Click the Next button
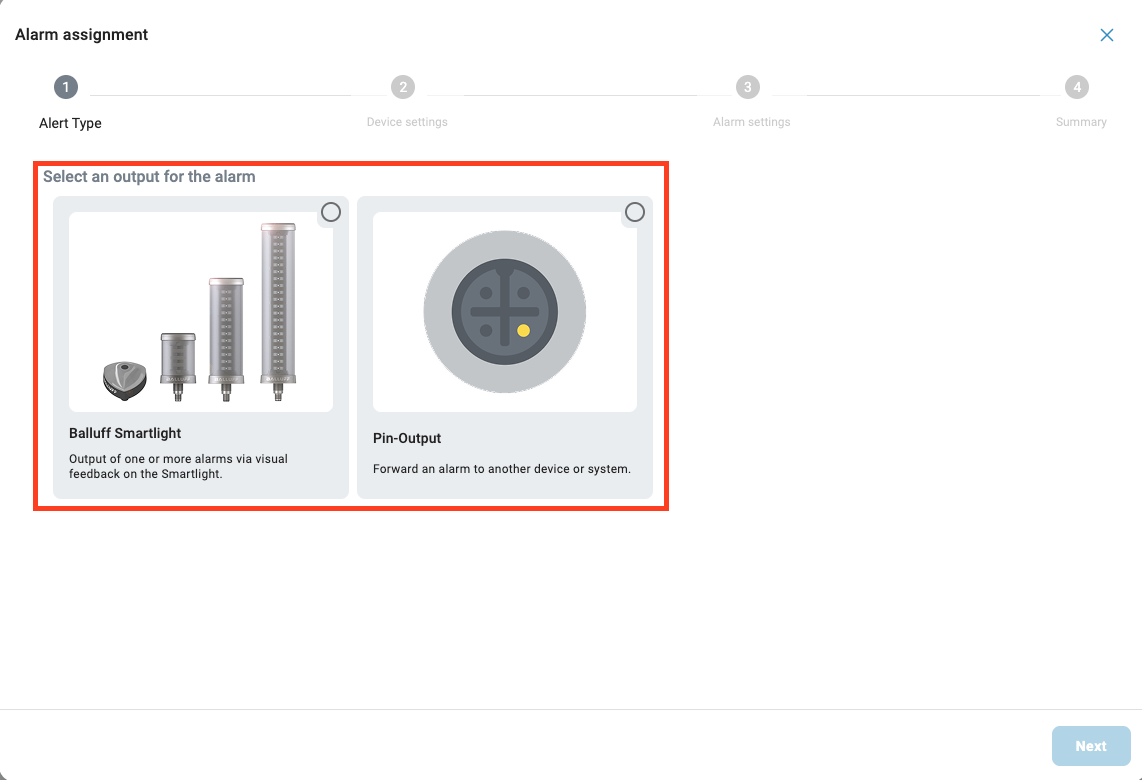Image resolution: width=1142 pixels, height=780 pixels. point(1091,746)
